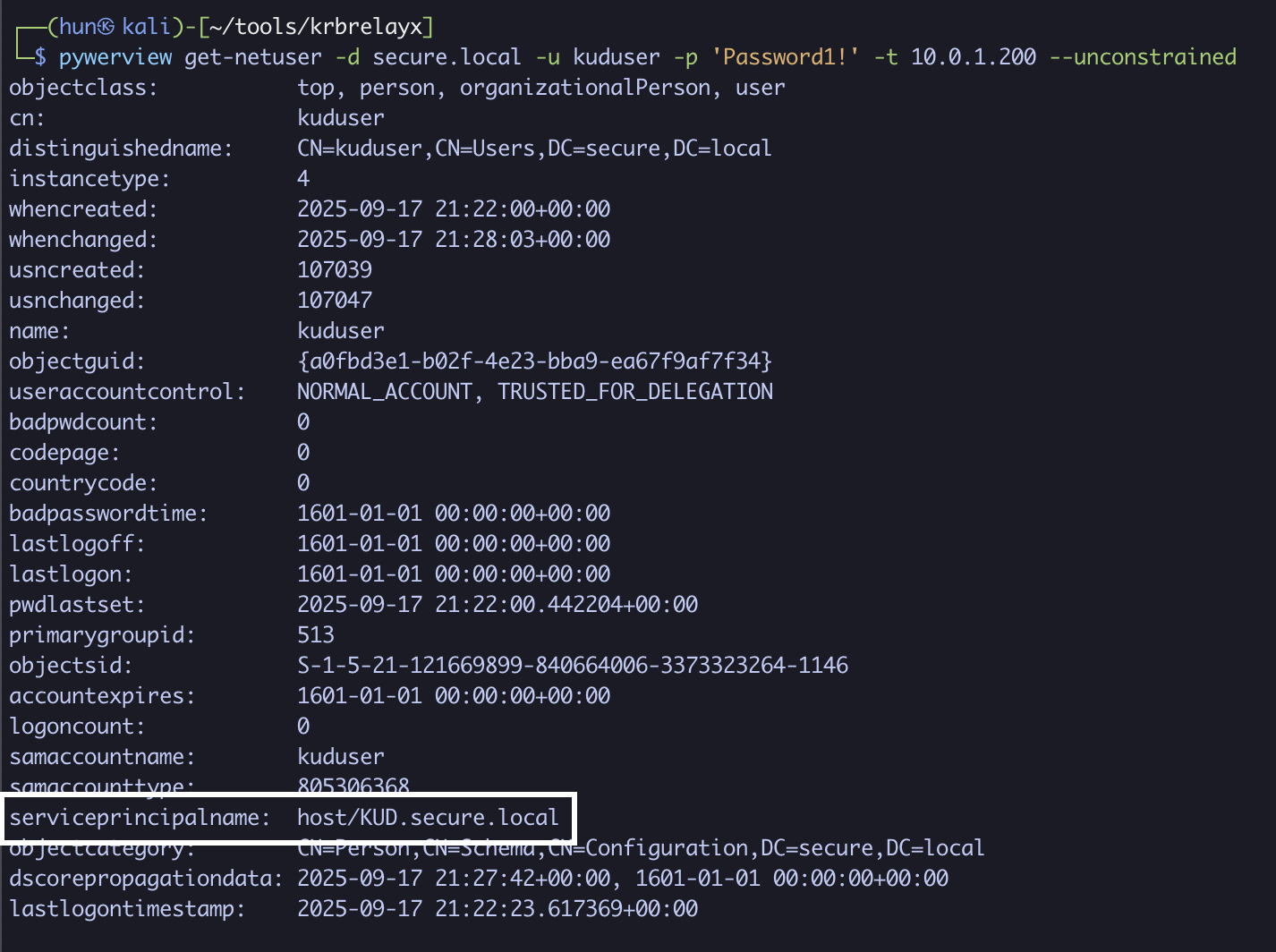Click the whenchanged timestamp value

pos(454,240)
